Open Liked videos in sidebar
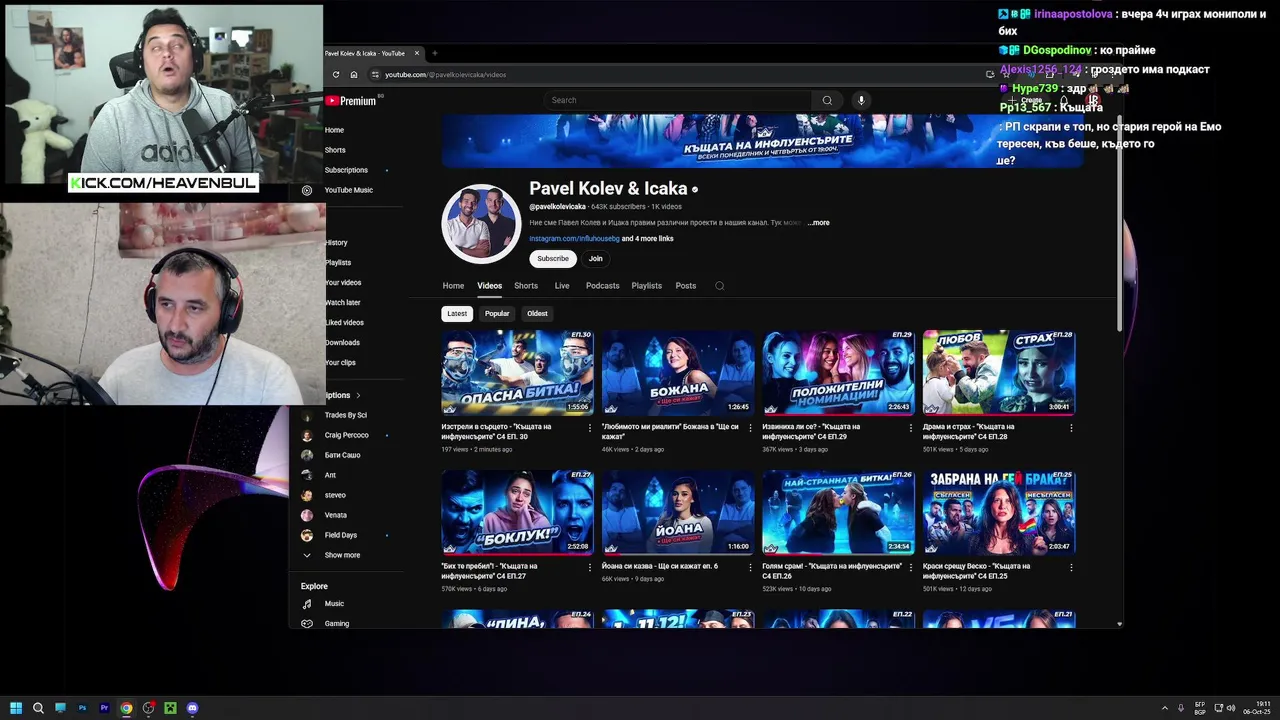This screenshot has width=1280, height=720. (345, 323)
